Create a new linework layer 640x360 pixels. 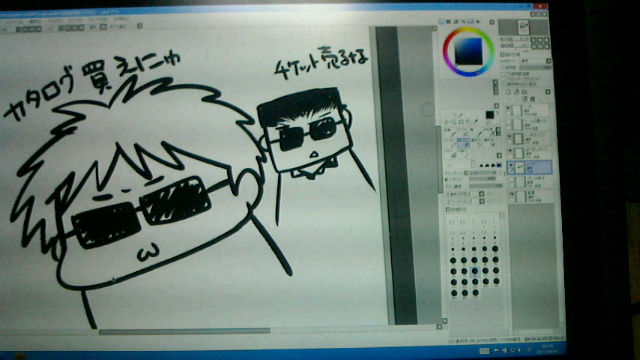point(517,91)
